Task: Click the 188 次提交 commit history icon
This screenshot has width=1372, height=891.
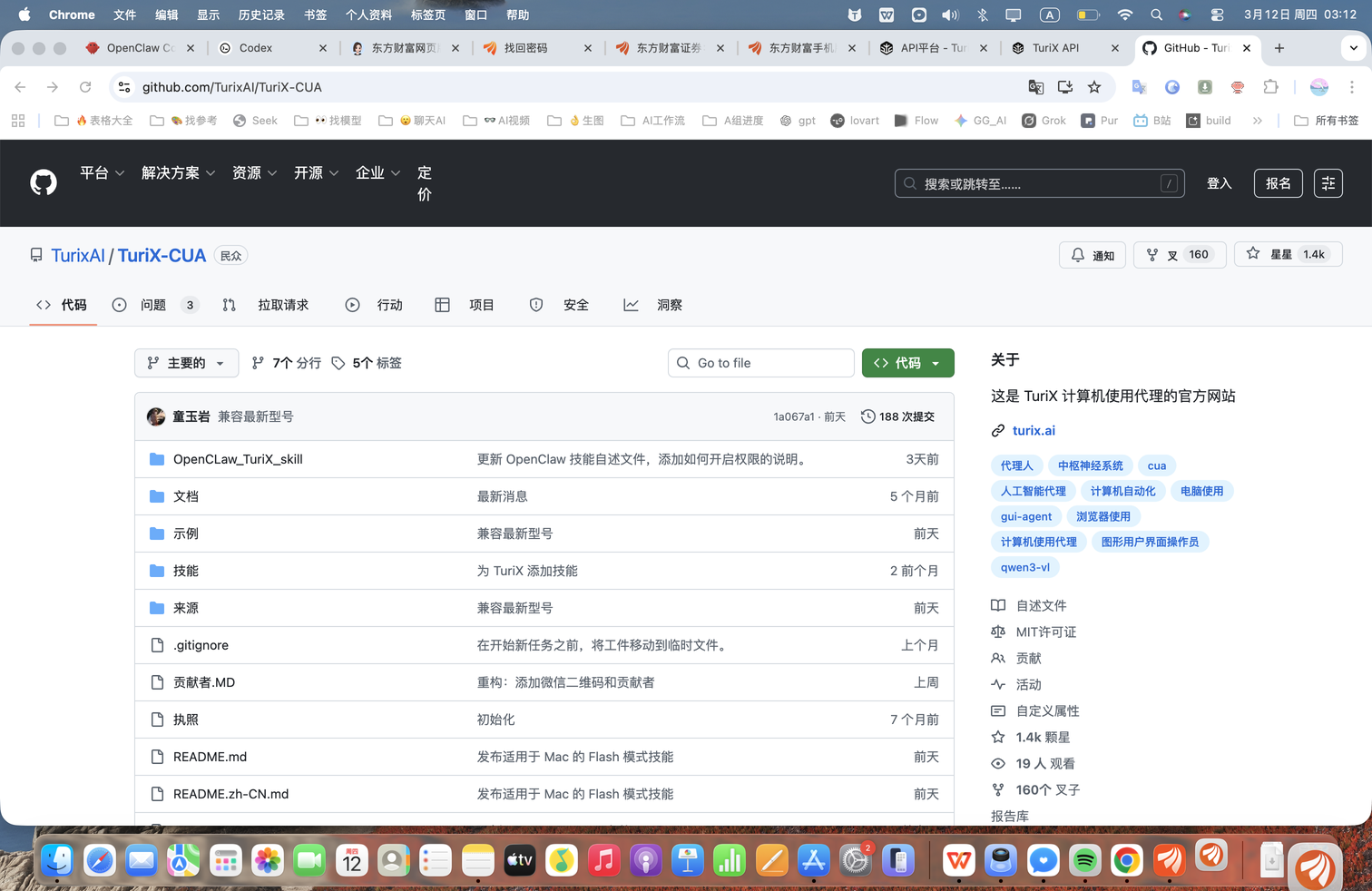Action: [868, 416]
